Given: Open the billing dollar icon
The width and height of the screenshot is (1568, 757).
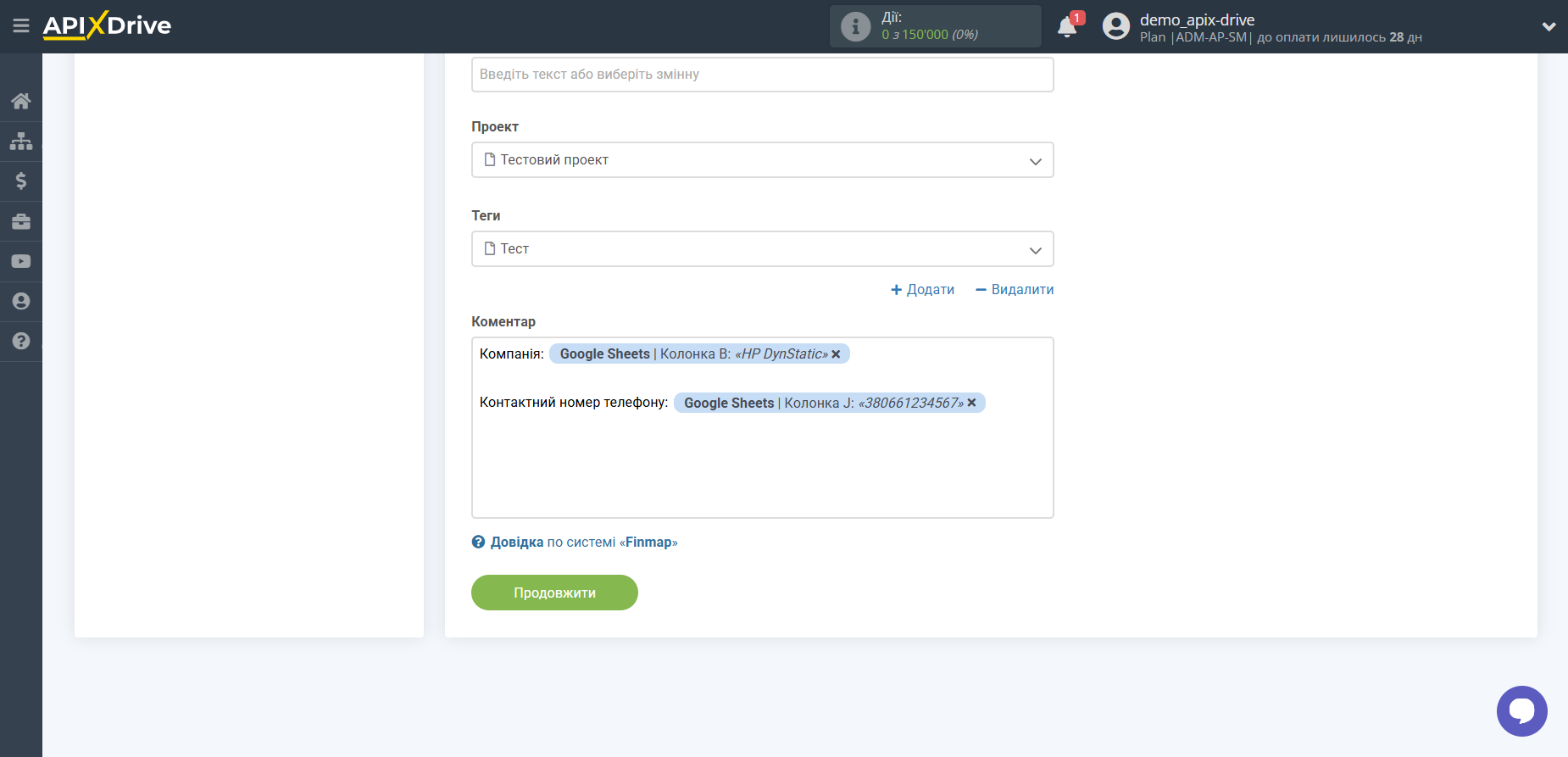Looking at the screenshot, I should coord(21,181).
